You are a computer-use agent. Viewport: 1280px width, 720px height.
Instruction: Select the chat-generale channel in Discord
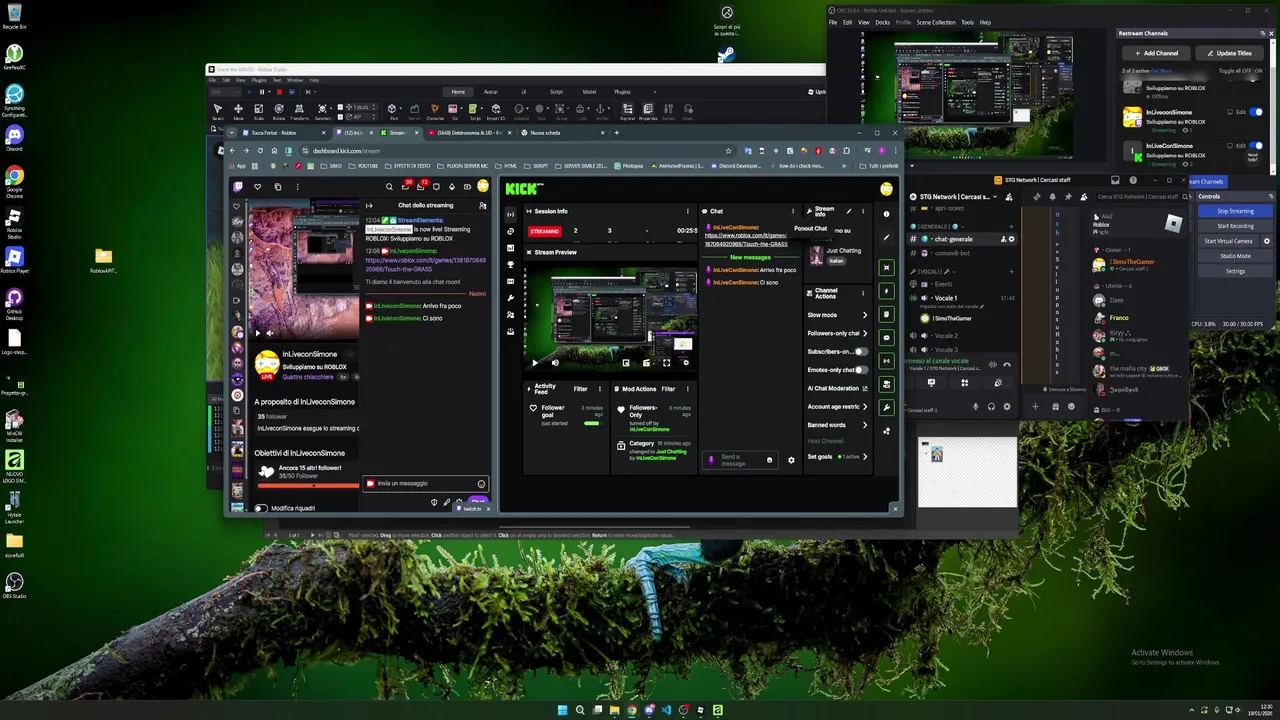pos(962,239)
